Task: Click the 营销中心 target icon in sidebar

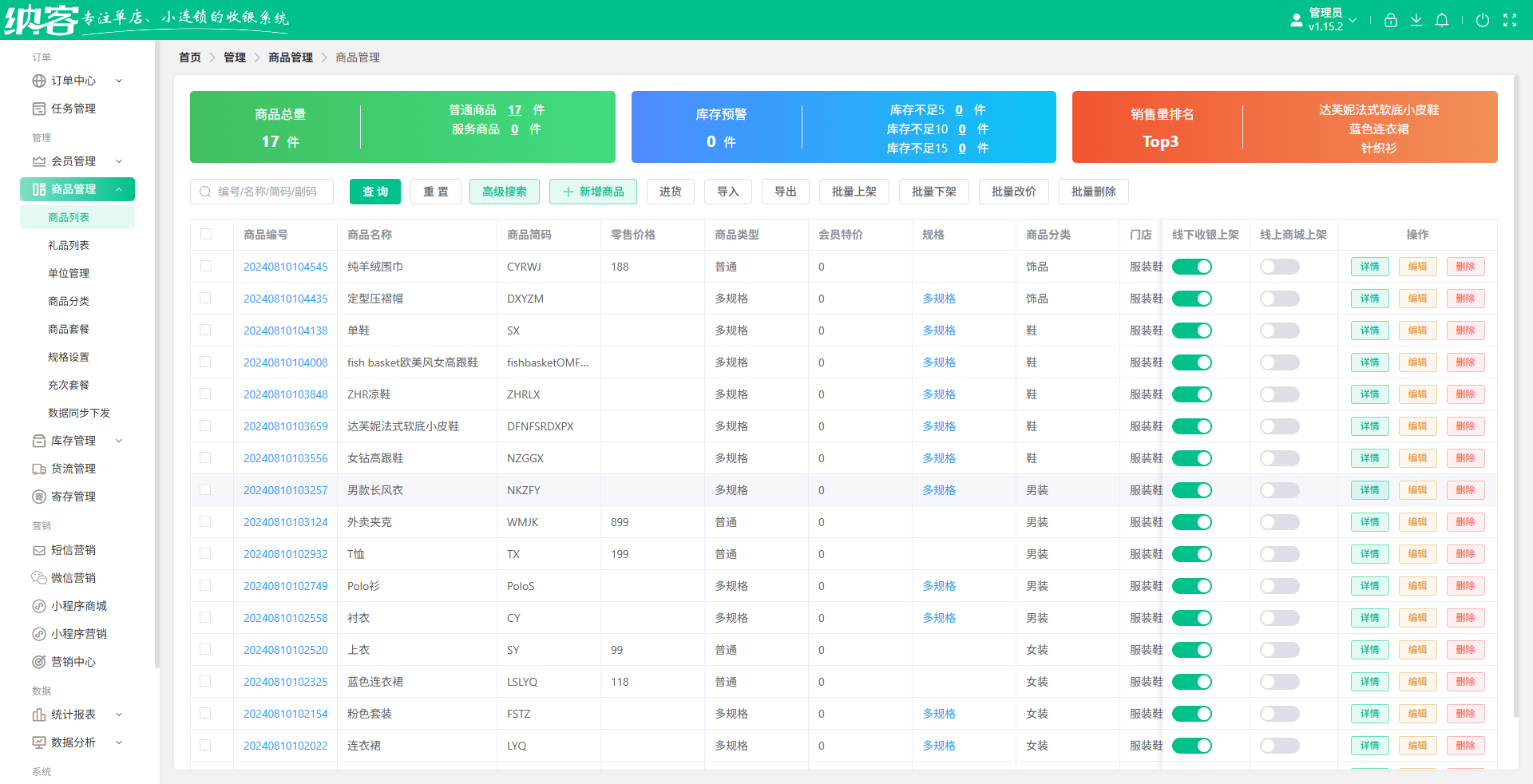Action: [x=38, y=662]
